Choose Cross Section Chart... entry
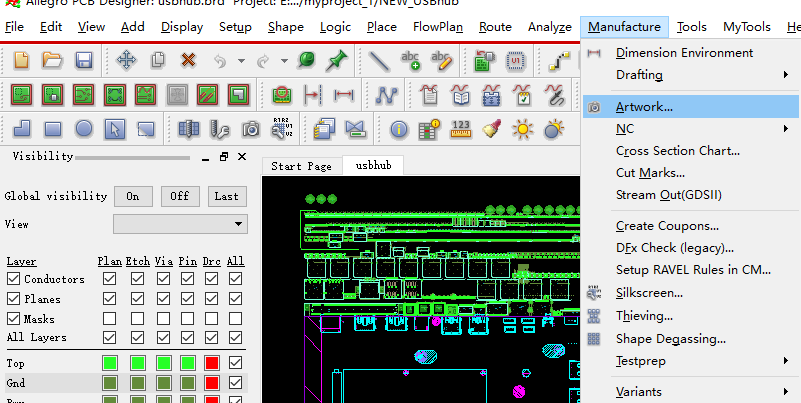Screen dimensions: 801x403 [x=690, y=151]
